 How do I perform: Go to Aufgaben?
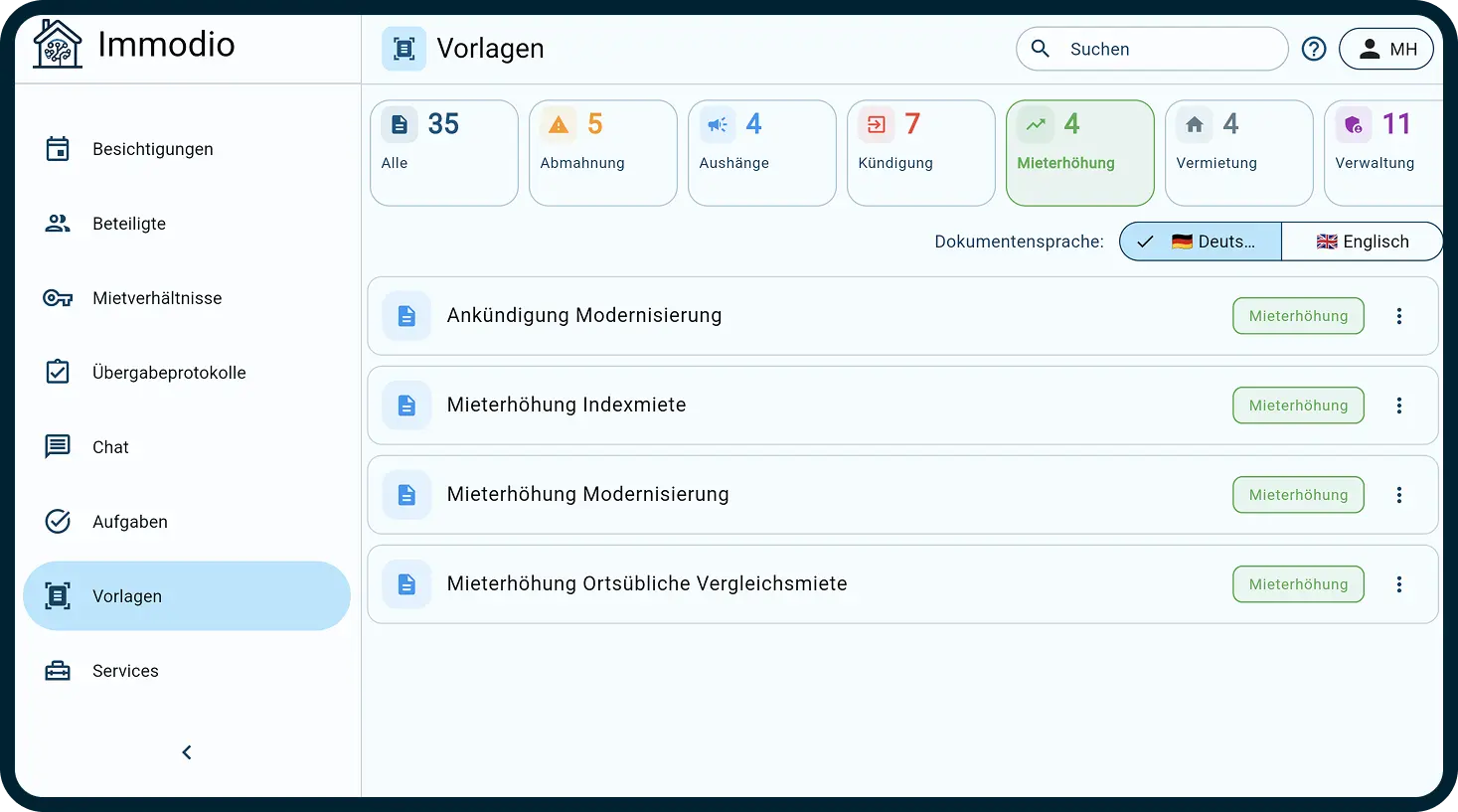[187, 522]
